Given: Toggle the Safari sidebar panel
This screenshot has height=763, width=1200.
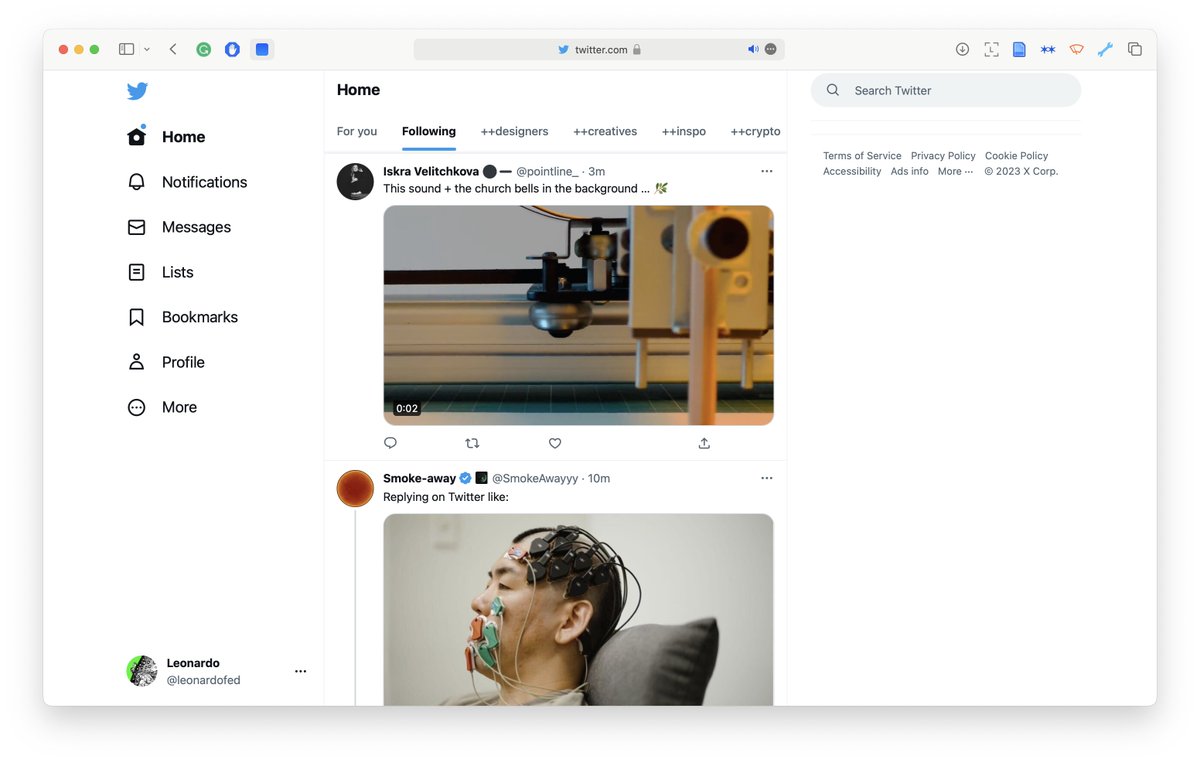Looking at the screenshot, I should (x=126, y=48).
